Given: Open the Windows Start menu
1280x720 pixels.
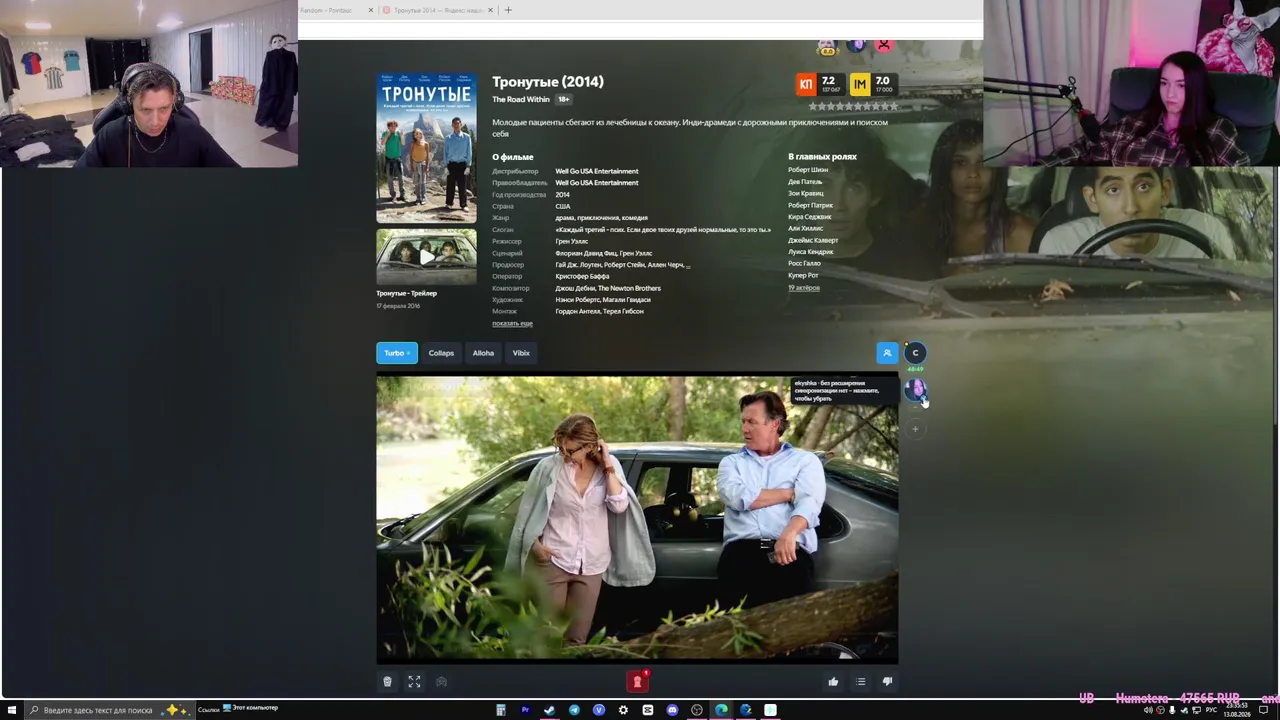Looking at the screenshot, I should point(11,710).
